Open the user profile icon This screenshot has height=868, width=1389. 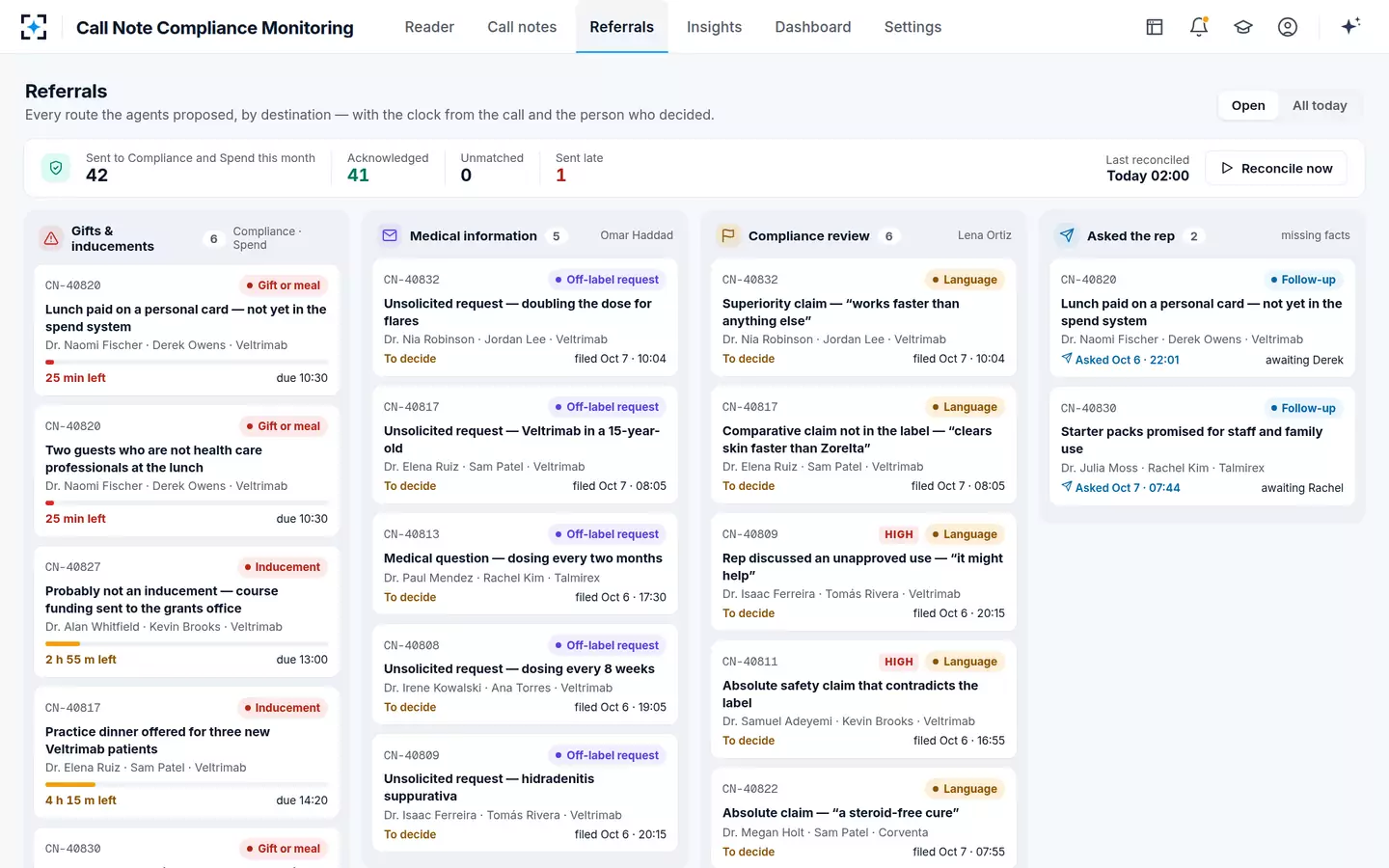coord(1288,27)
